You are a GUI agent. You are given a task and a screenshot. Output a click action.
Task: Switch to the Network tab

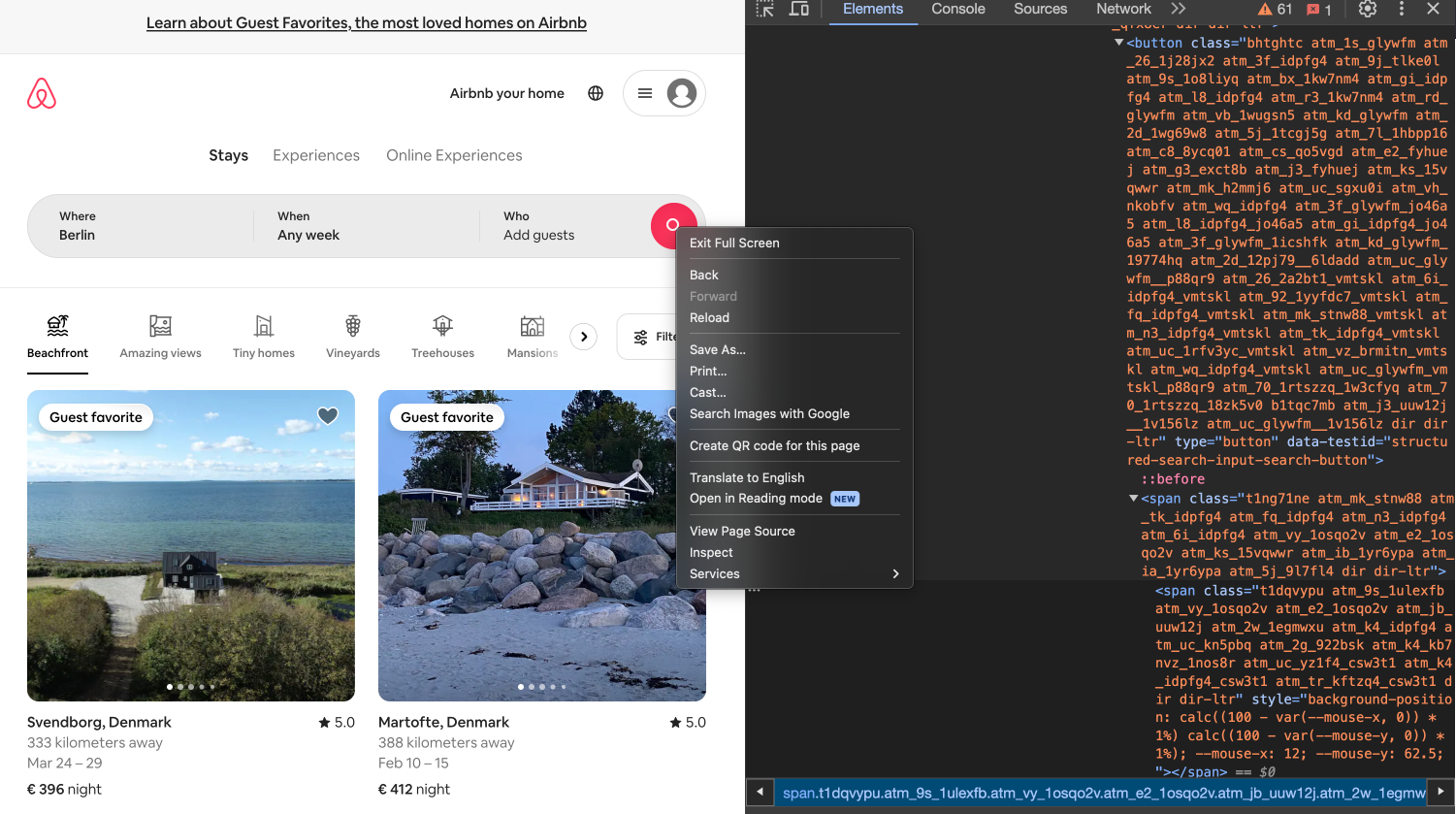pos(1123,9)
